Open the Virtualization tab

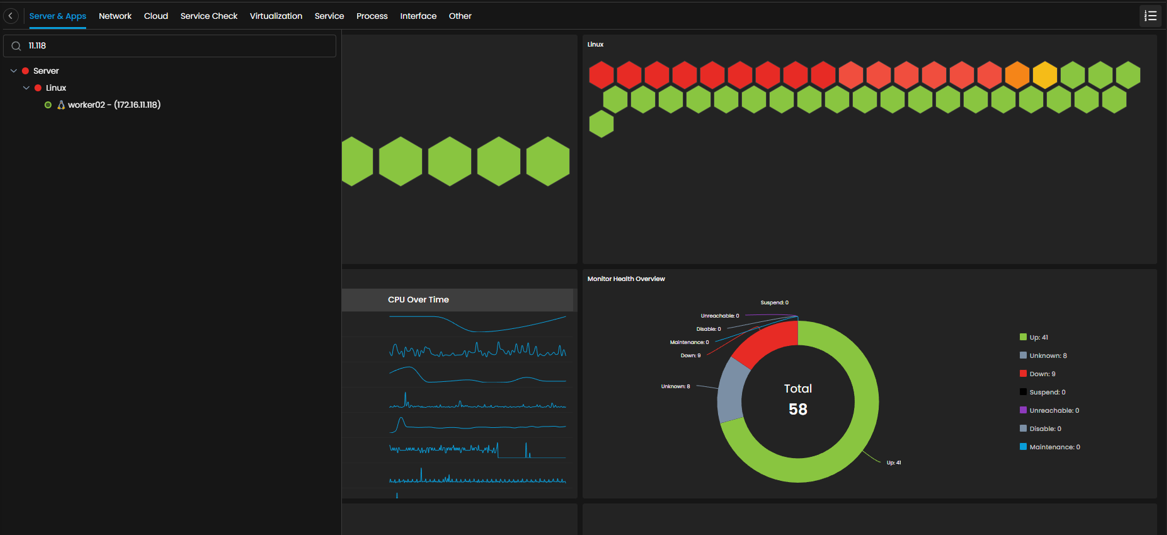point(276,16)
